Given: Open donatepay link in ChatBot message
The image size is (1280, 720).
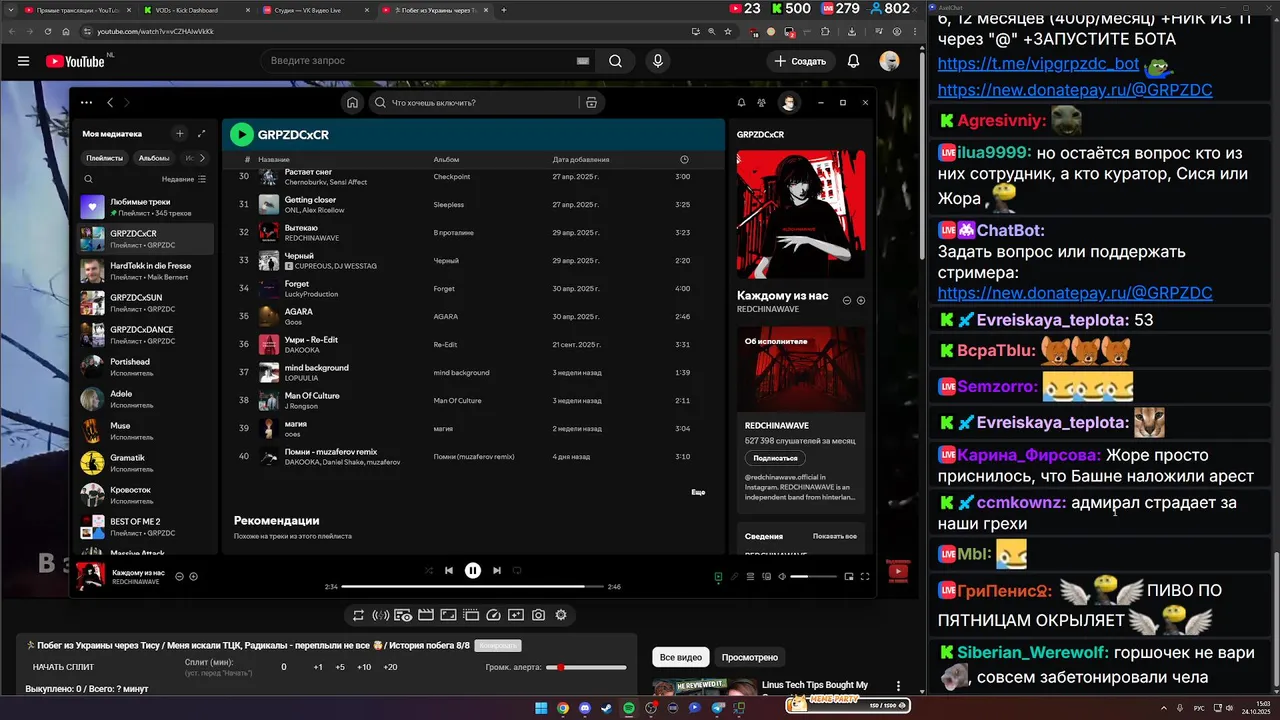Looking at the screenshot, I should 1075,293.
